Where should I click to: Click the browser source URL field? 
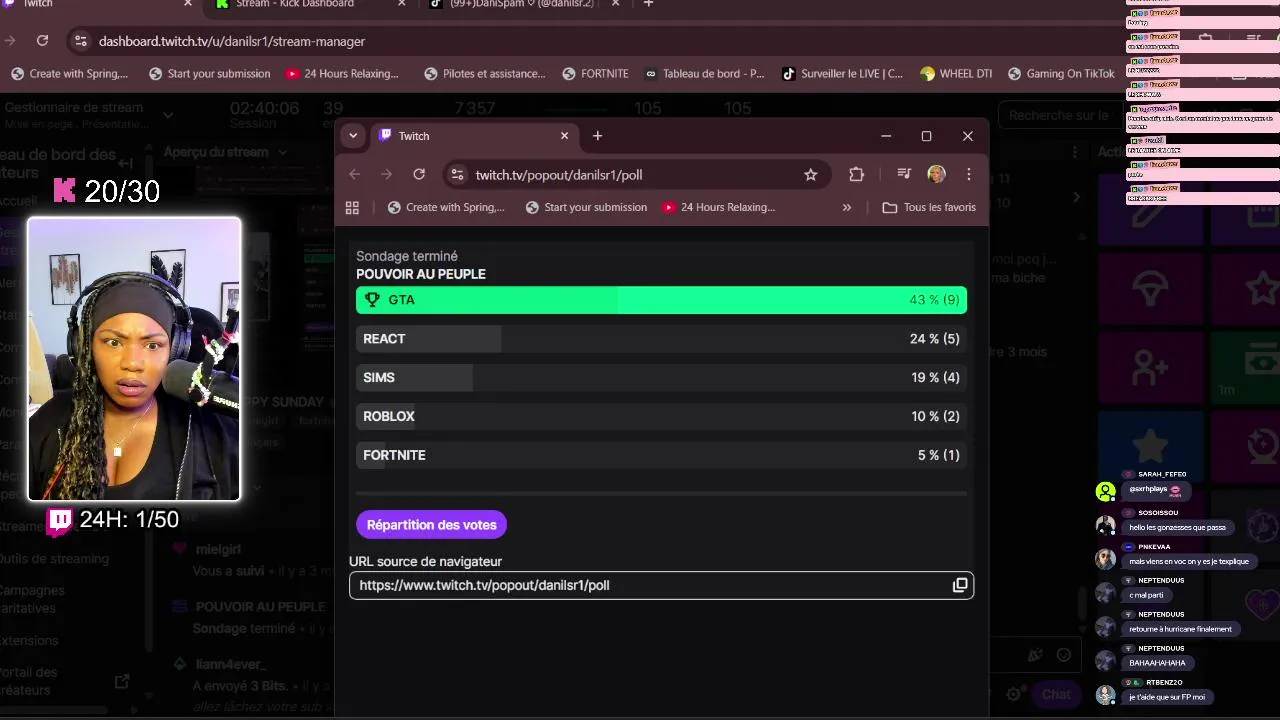[661, 585]
